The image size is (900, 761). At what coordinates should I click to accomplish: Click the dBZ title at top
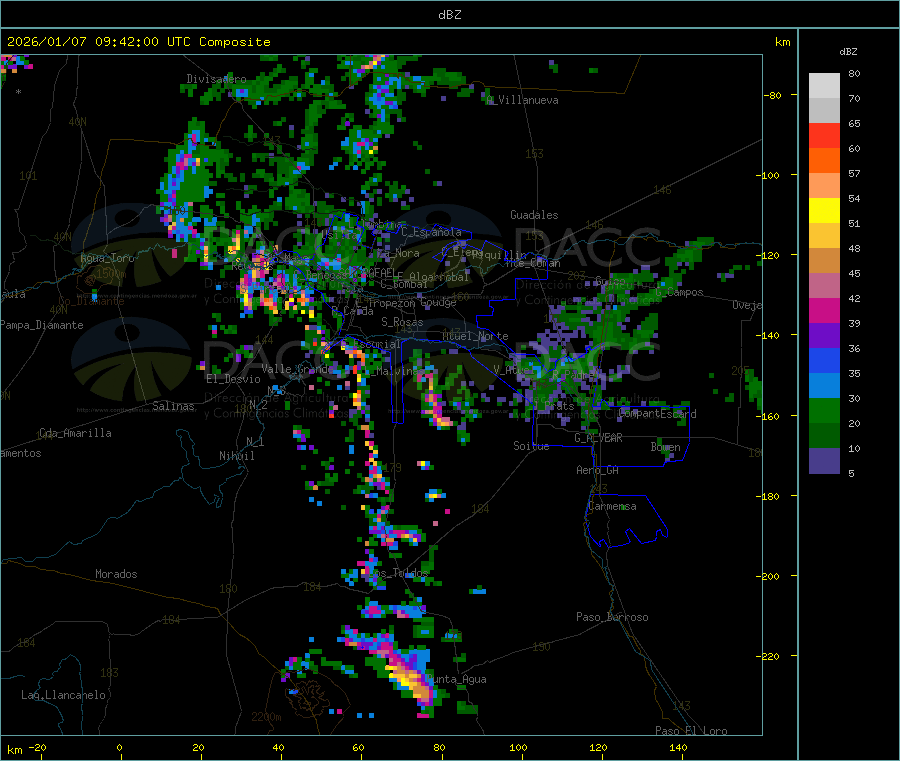pyautogui.click(x=449, y=15)
